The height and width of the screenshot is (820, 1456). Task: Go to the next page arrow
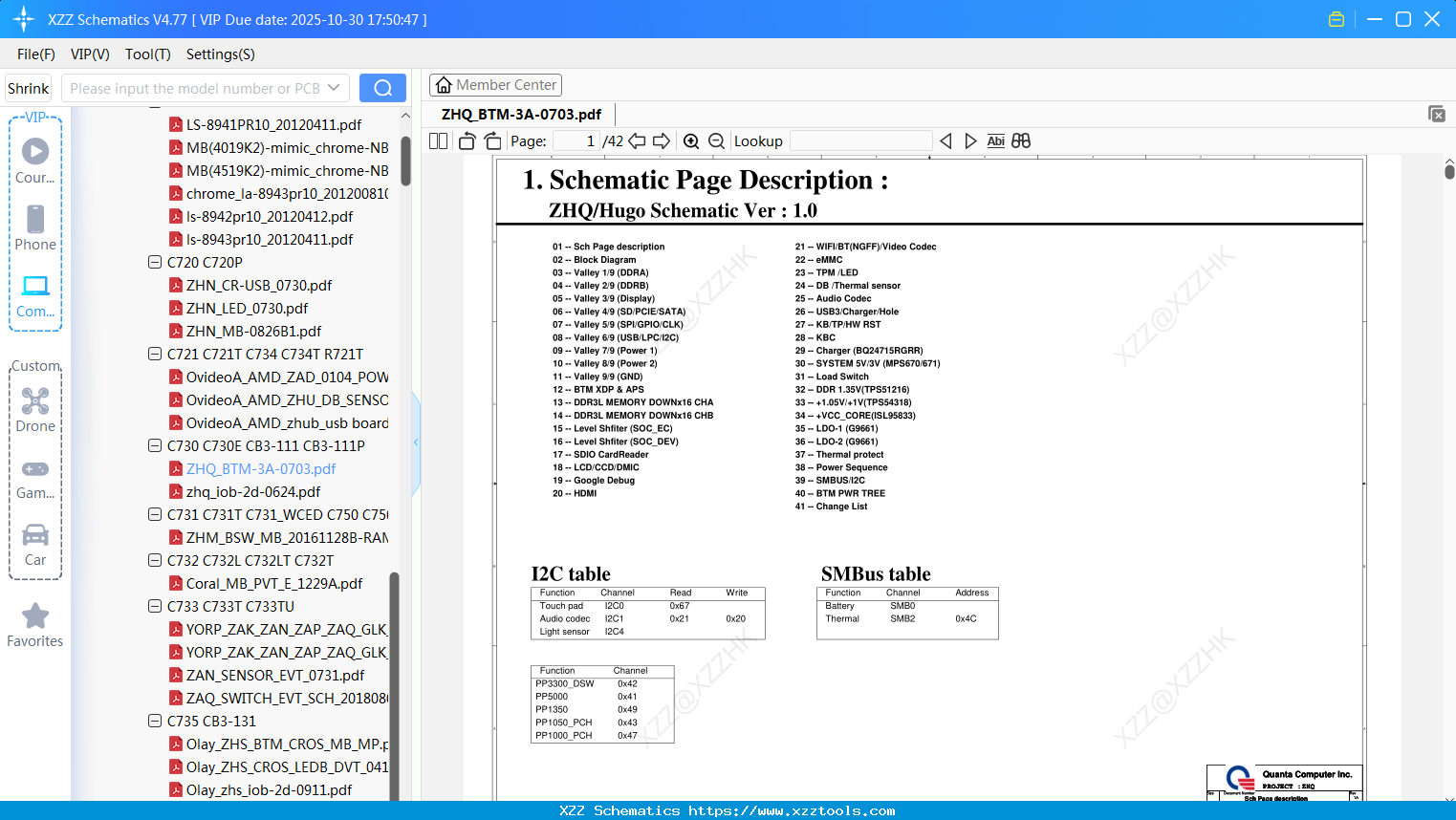click(662, 141)
